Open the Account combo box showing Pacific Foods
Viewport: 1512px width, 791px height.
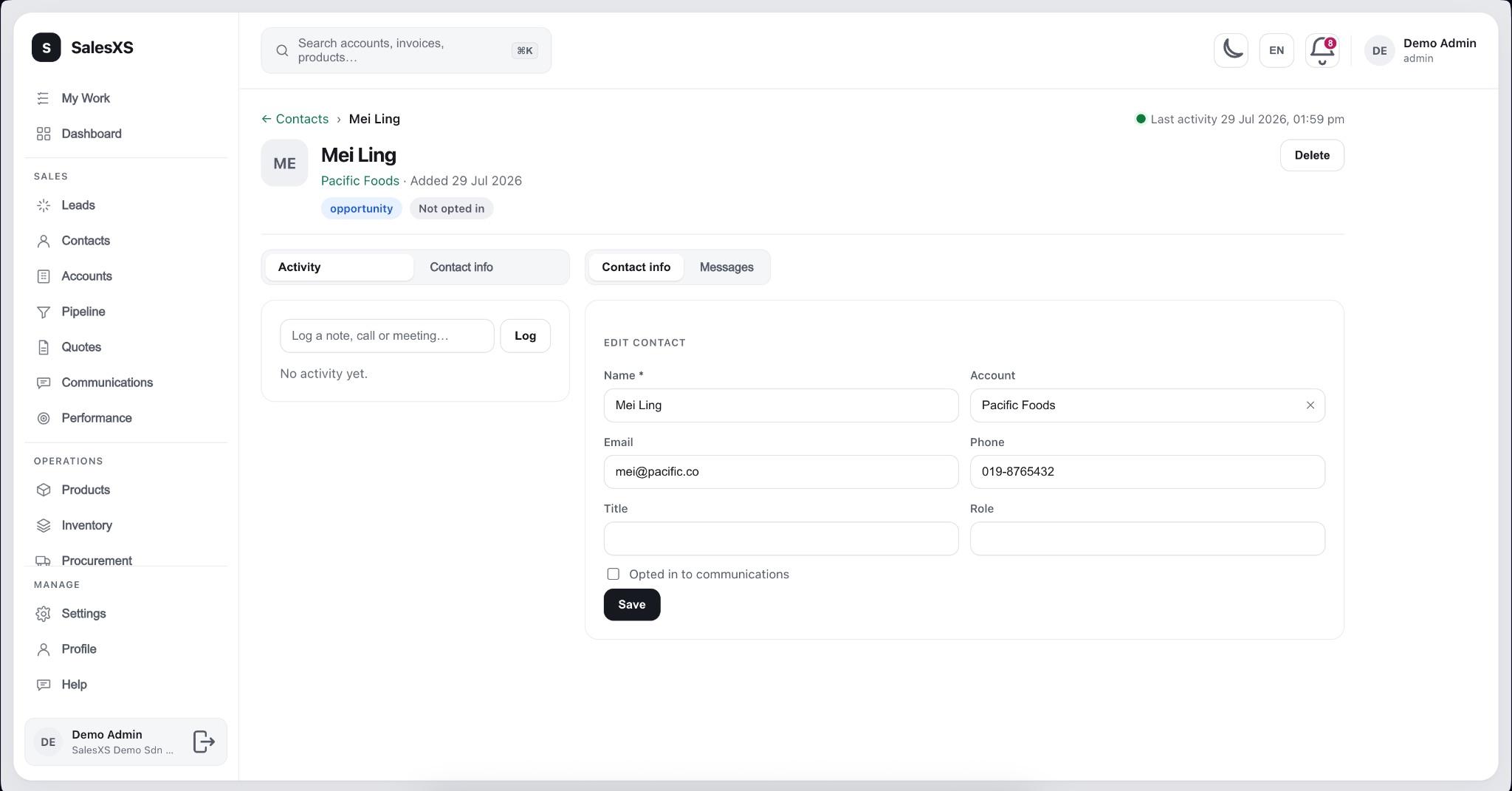click(x=1147, y=405)
